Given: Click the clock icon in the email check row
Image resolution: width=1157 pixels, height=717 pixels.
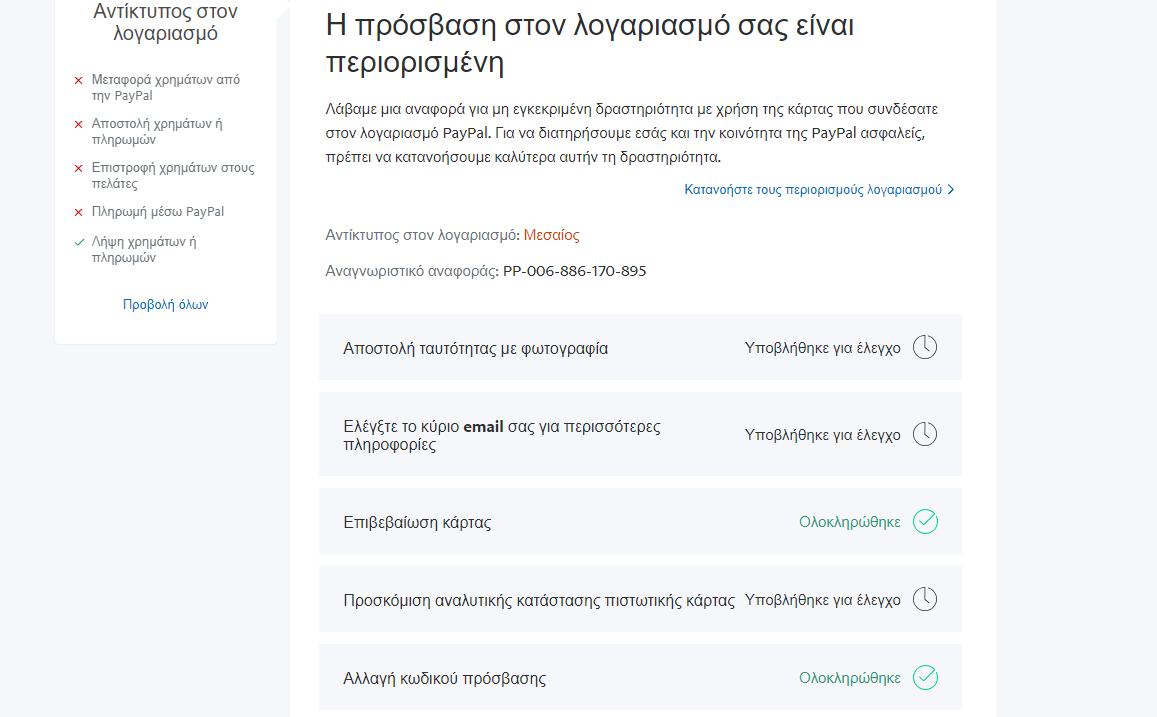Looking at the screenshot, I should point(925,434).
